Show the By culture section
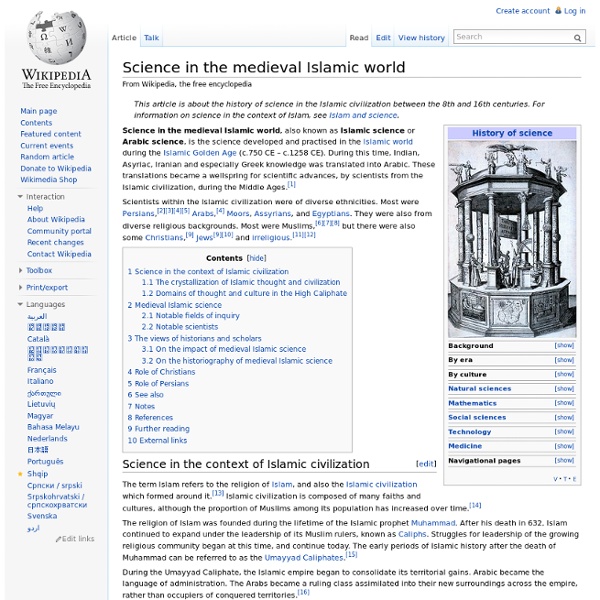The width and height of the screenshot is (600, 600). 564,374
